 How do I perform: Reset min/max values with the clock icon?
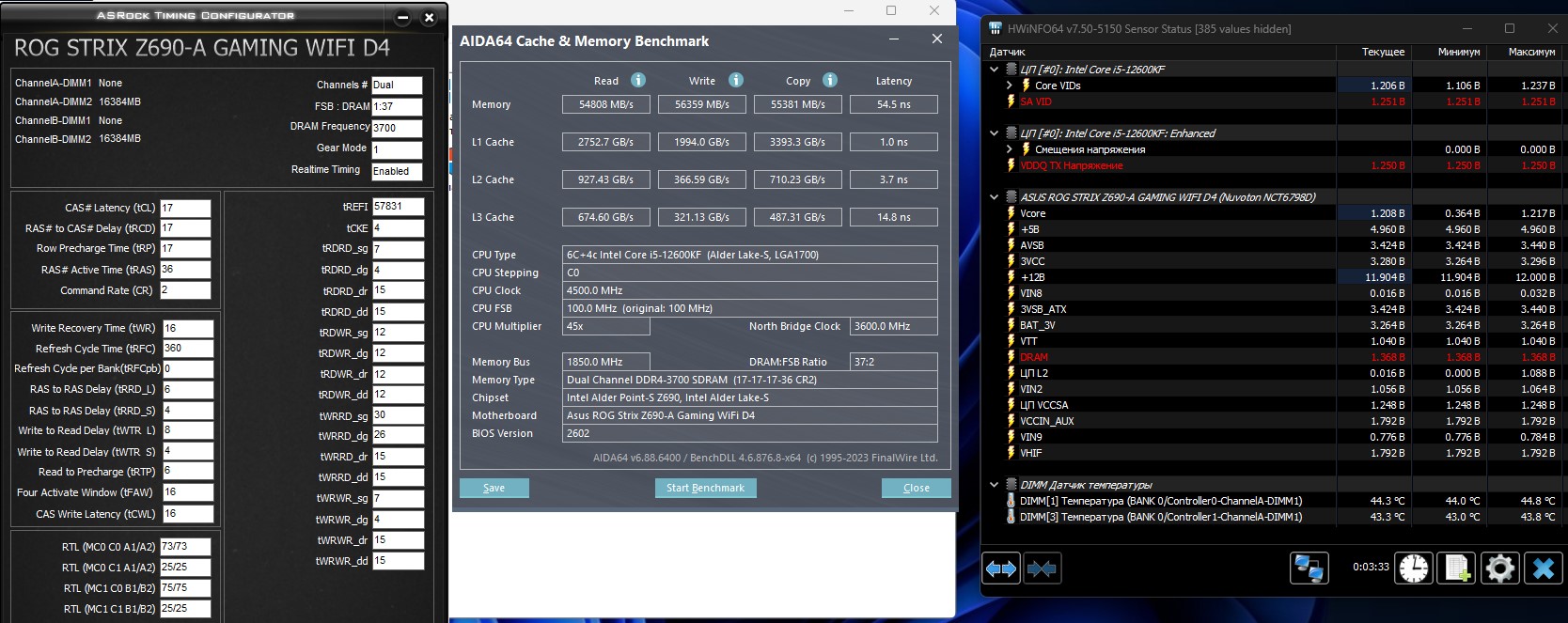click(x=1413, y=568)
